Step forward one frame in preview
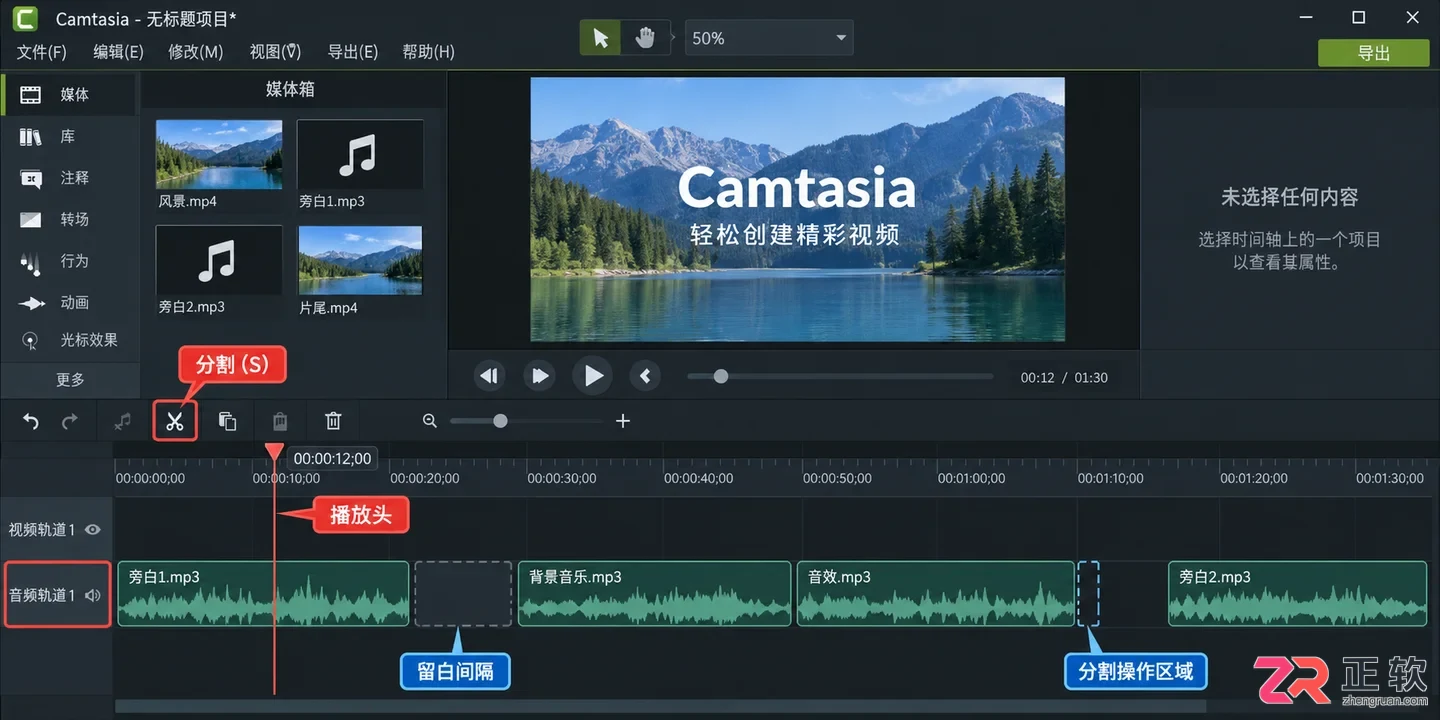This screenshot has height=720, width=1440. coord(540,376)
